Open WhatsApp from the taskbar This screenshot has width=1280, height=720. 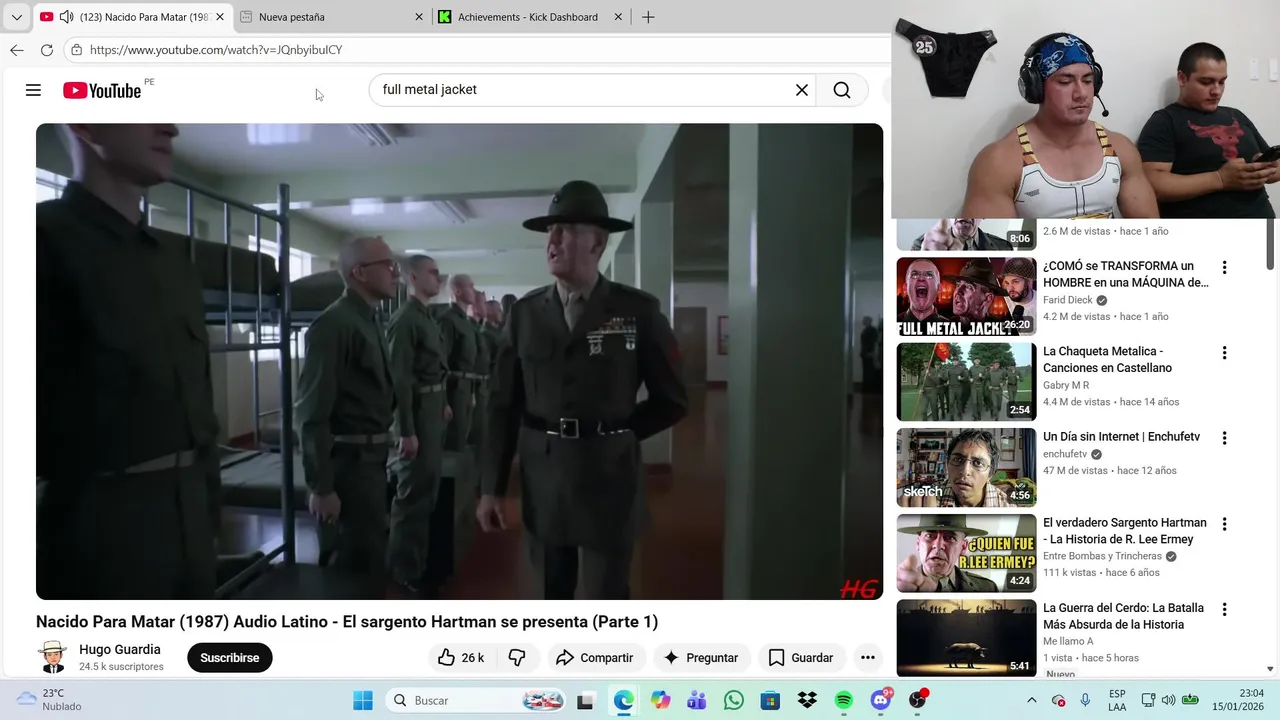[x=734, y=700]
